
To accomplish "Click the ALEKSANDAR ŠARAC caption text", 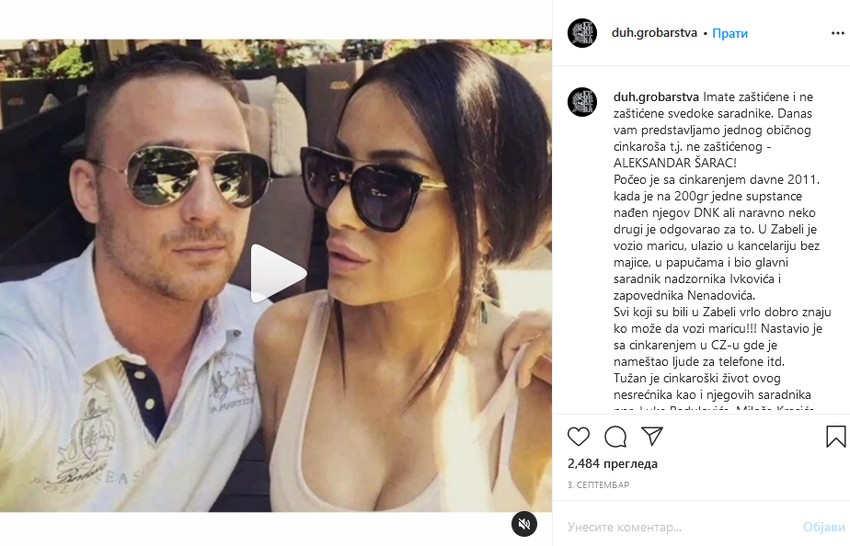I will 675,163.
